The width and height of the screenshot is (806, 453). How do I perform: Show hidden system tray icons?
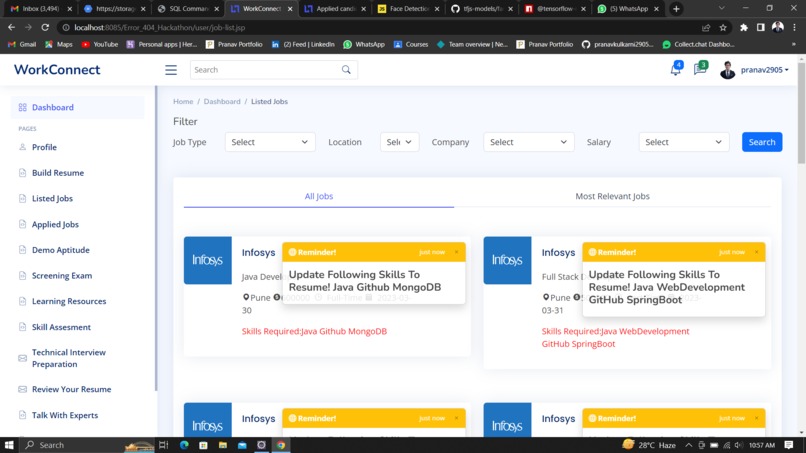coord(688,445)
